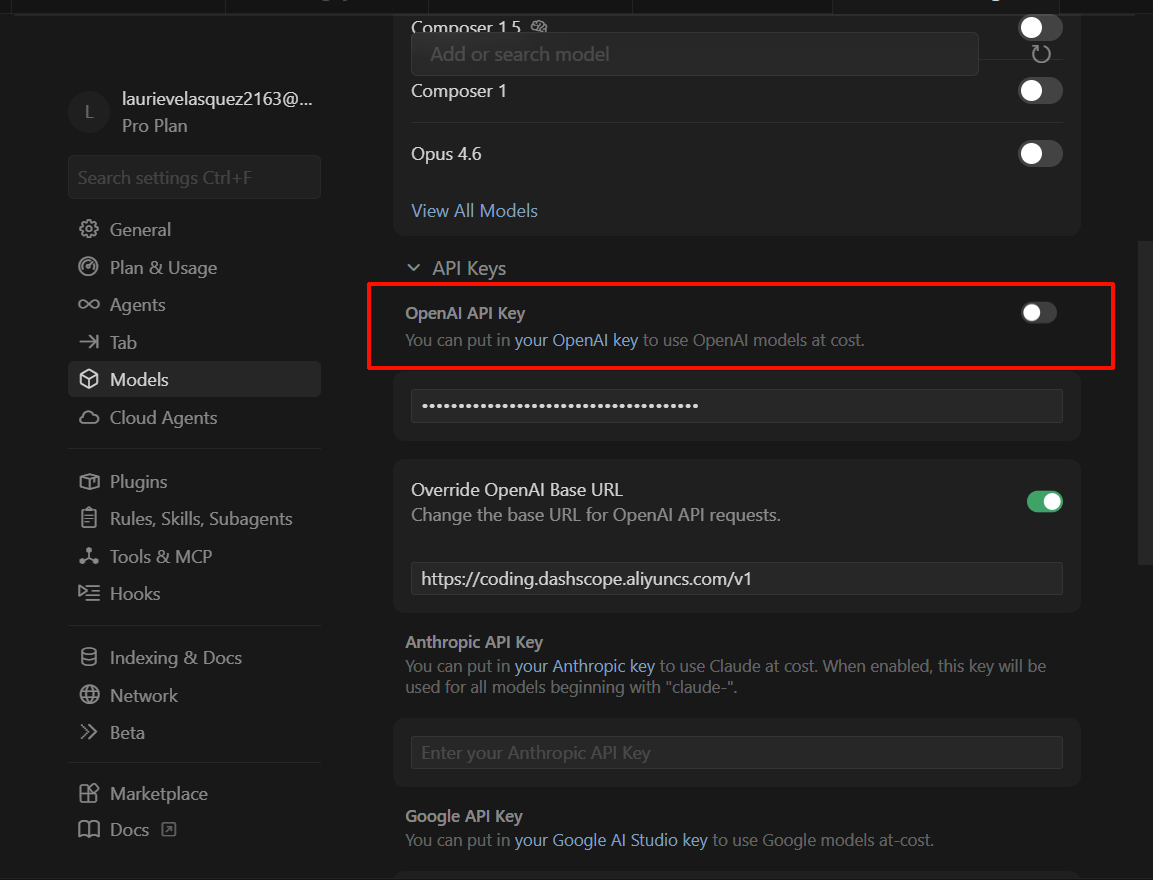
Task: Click the Agents infinity icon
Action: 89,304
